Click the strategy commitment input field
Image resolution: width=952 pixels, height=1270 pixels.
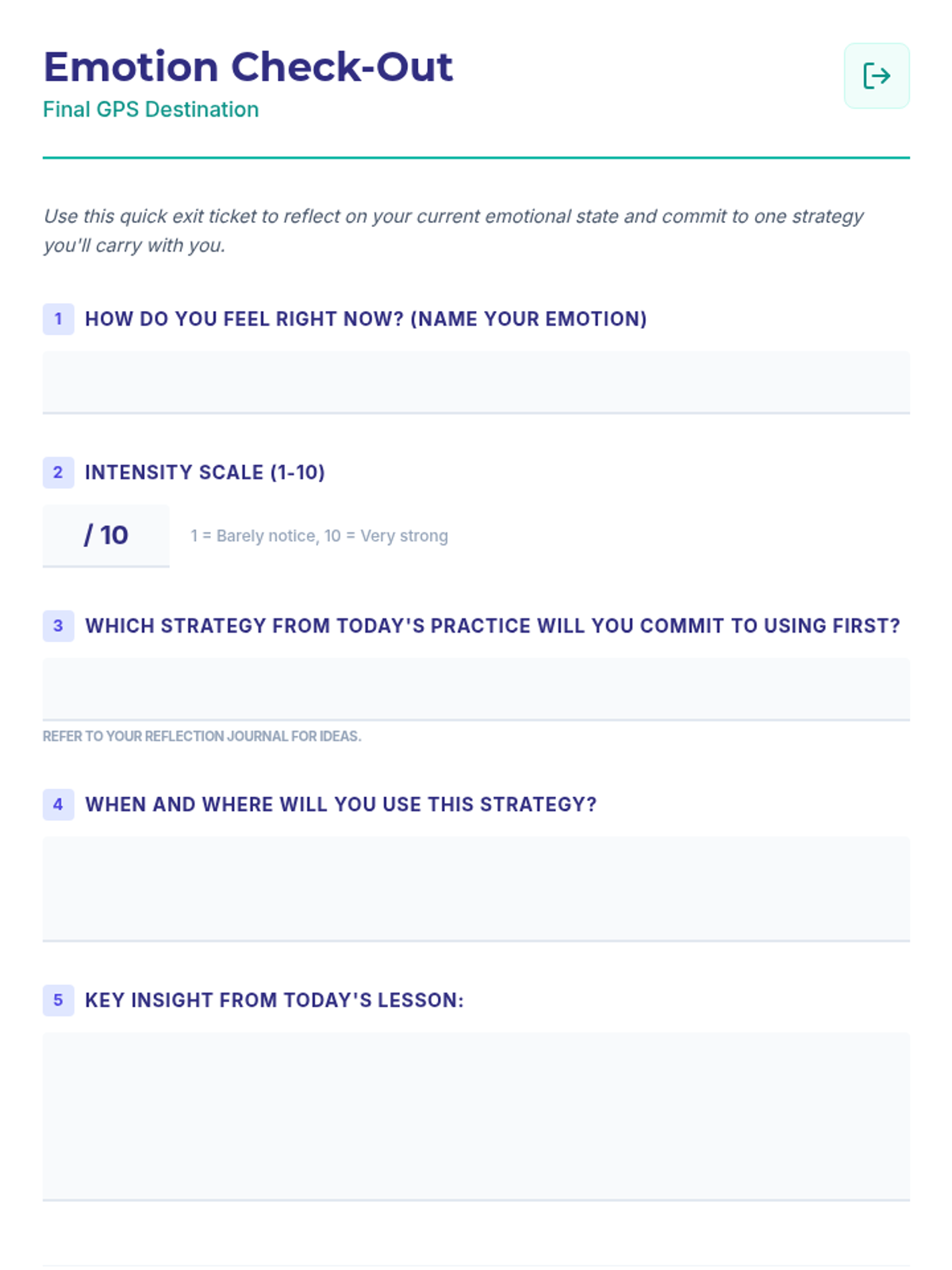pos(476,689)
